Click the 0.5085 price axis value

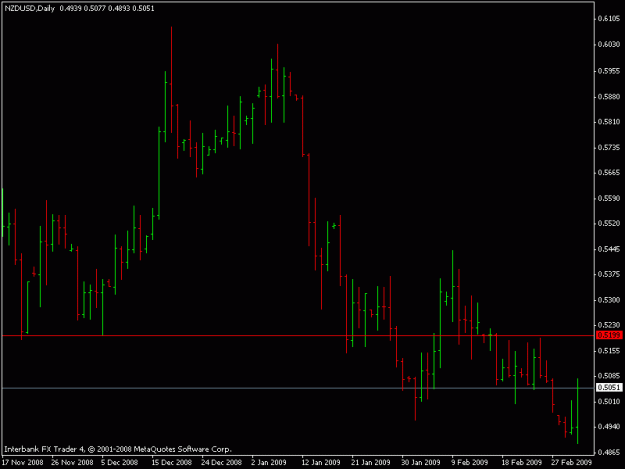[609, 376]
